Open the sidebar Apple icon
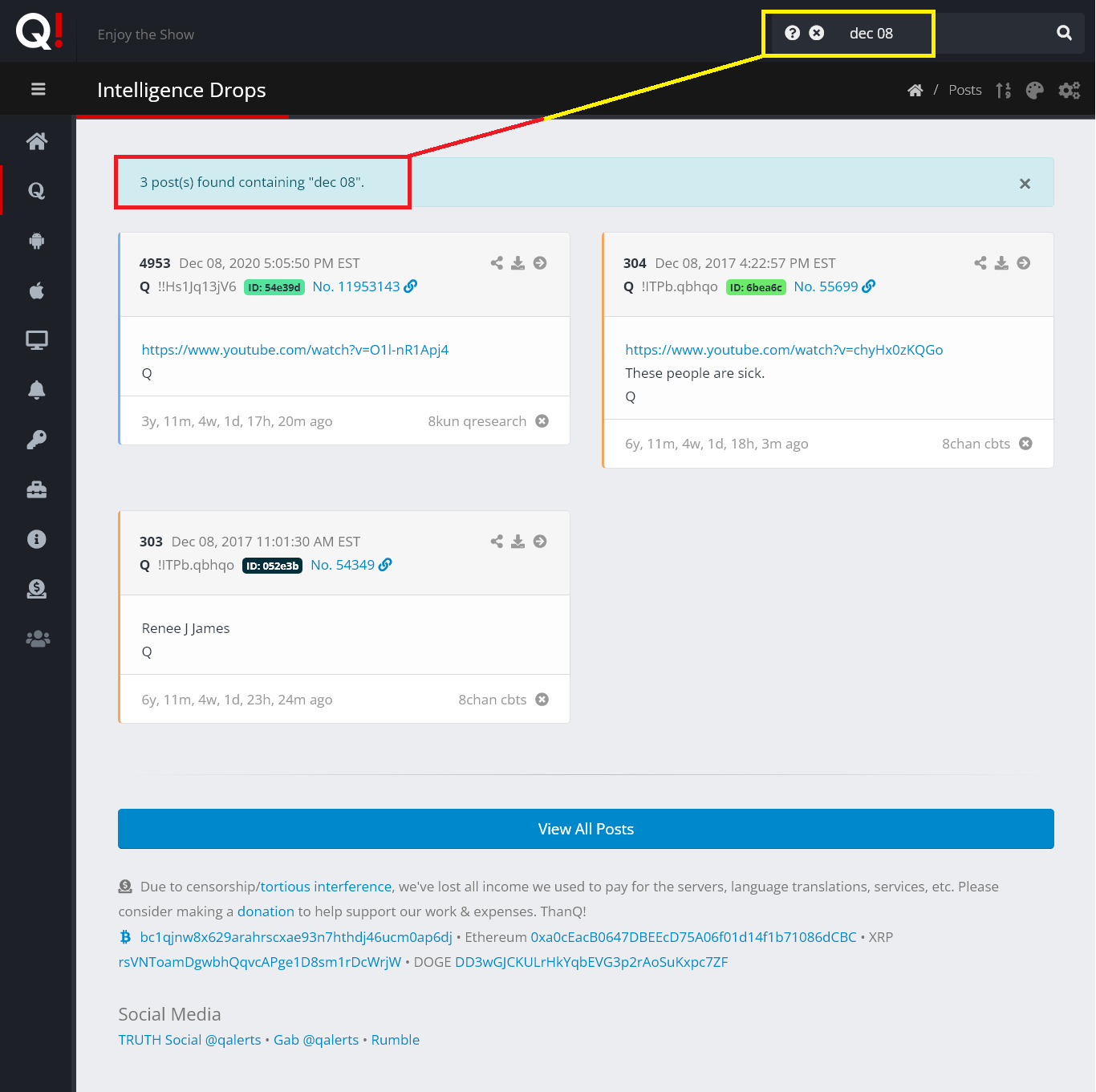This screenshot has width=1096, height=1092. click(37, 290)
